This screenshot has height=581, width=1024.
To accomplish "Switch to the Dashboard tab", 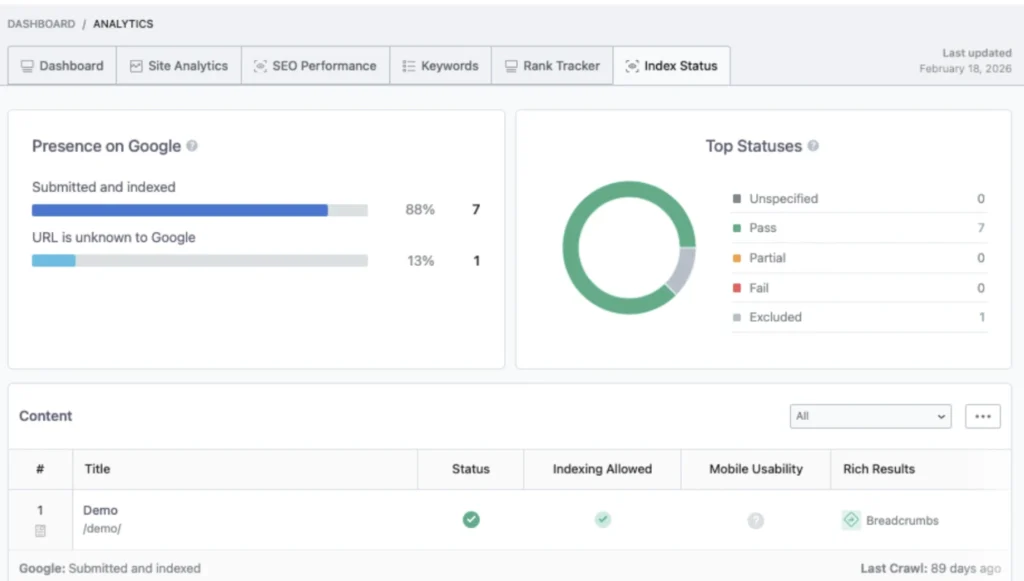I will coord(62,66).
